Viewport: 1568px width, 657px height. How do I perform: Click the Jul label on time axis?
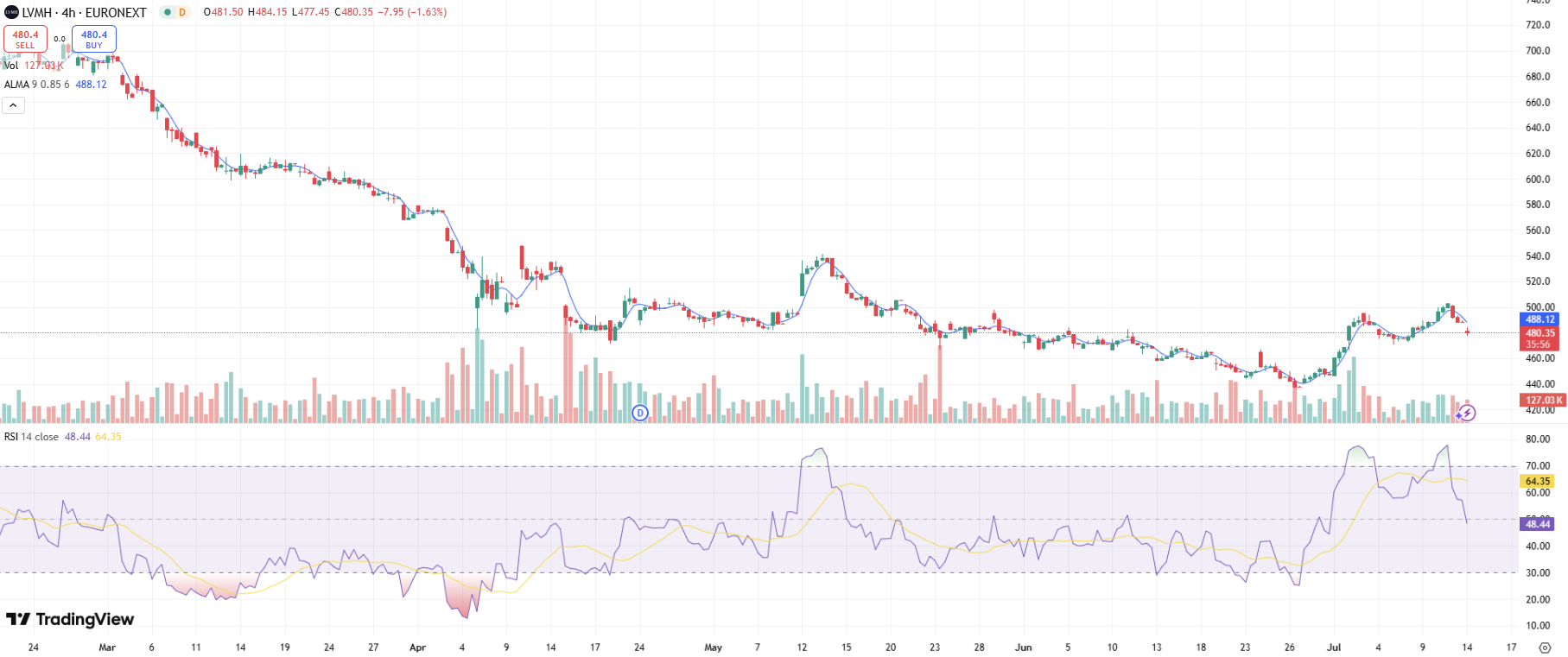[x=1334, y=648]
